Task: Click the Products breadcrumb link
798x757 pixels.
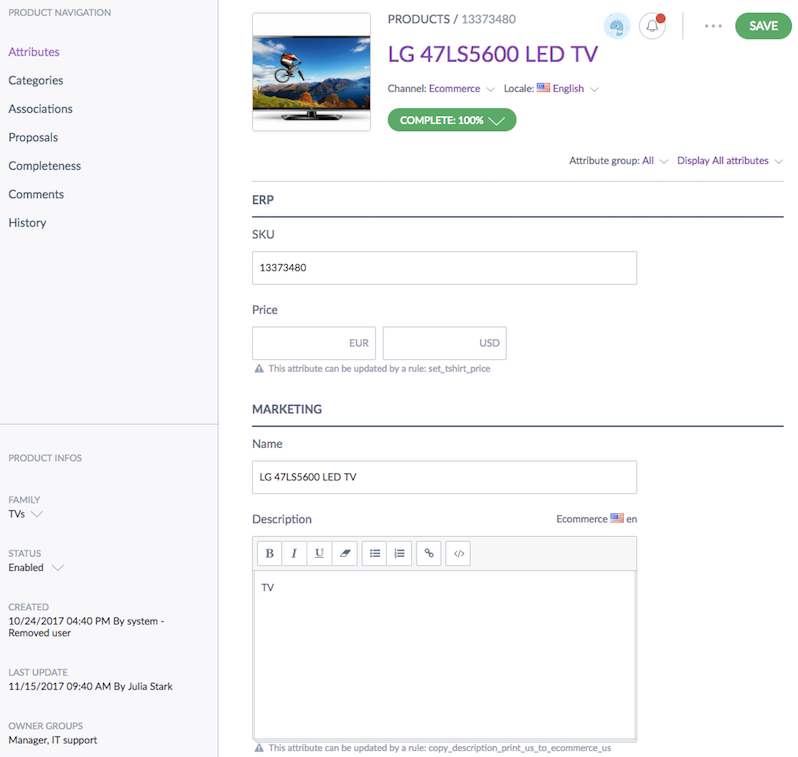Action: [x=419, y=19]
